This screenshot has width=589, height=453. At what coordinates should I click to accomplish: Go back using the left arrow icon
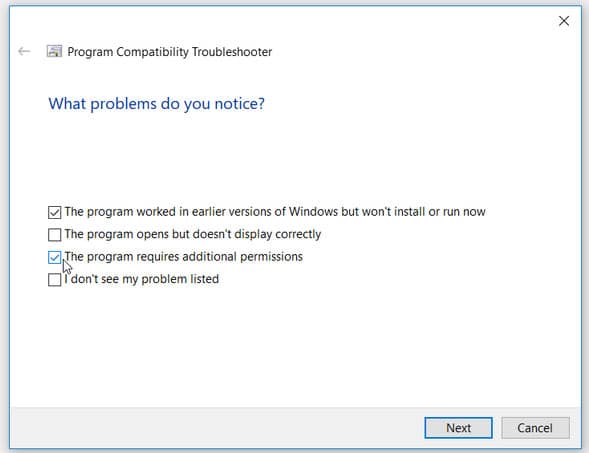[24, 51]
